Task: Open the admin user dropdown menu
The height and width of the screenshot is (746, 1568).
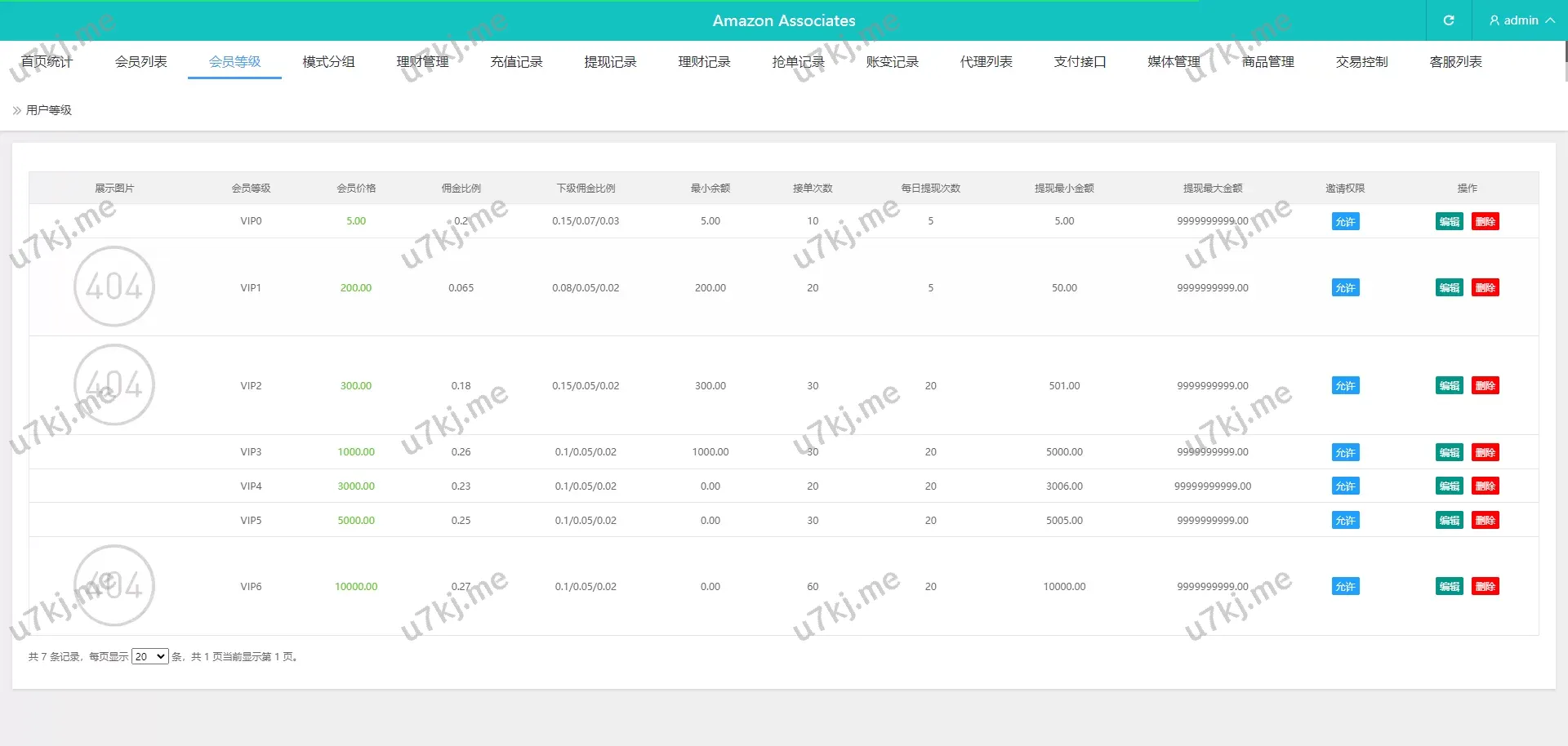Action: tap(1521, 20)
